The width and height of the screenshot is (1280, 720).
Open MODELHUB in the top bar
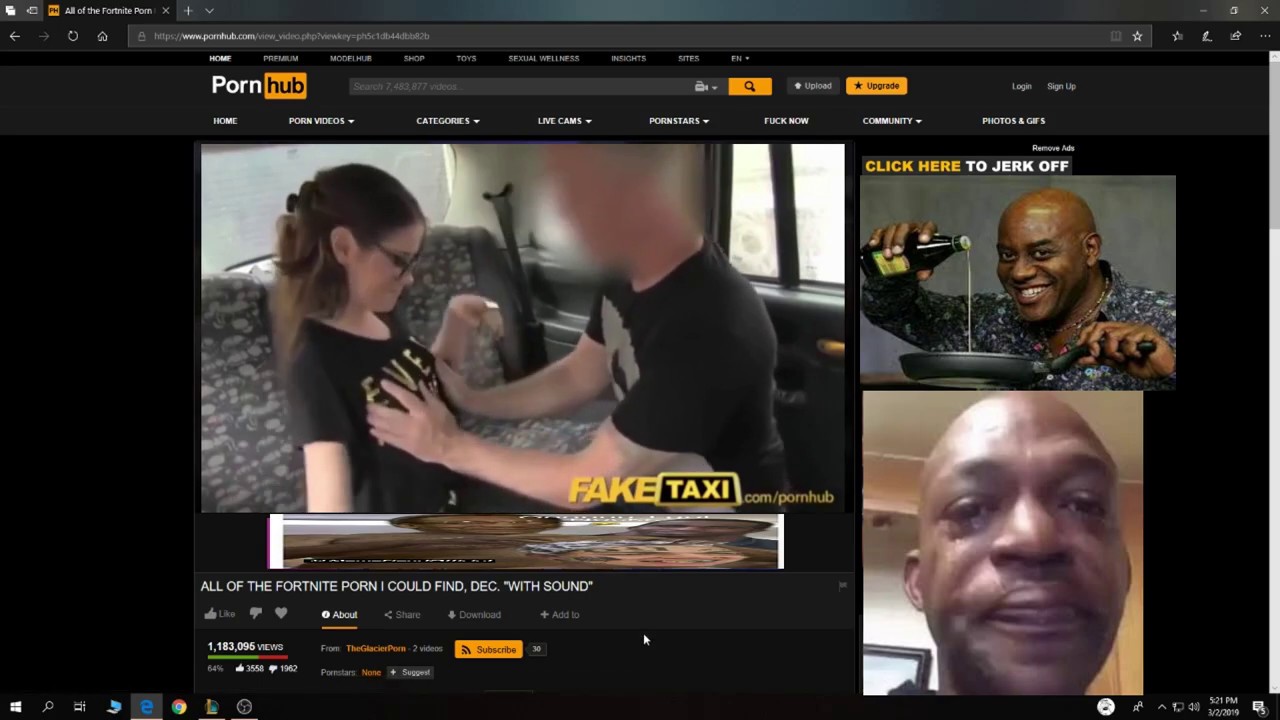(x=350, y=58)
